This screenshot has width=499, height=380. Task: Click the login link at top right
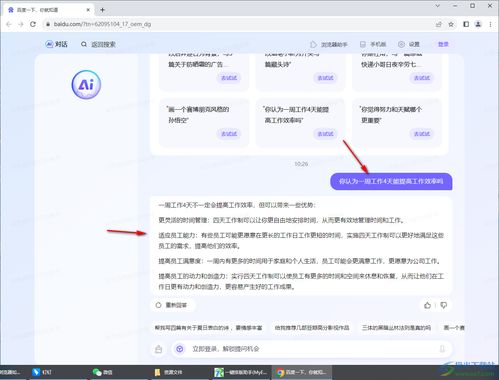(443, 44)
